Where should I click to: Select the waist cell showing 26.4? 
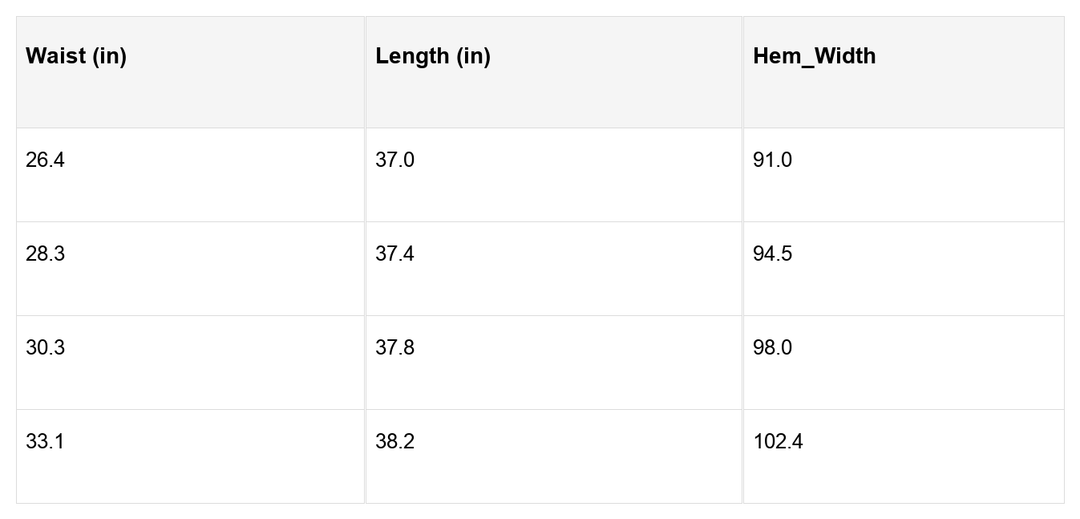[45, 160]
